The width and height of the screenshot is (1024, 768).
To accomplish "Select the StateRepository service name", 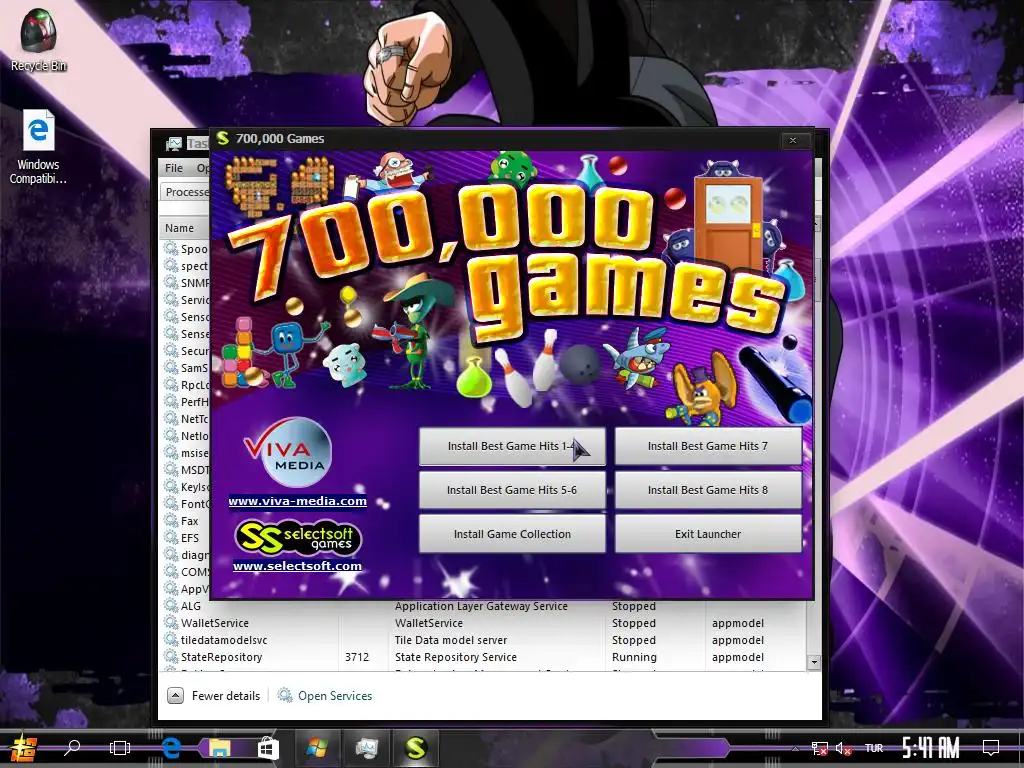I will click(x=221, y=657).
